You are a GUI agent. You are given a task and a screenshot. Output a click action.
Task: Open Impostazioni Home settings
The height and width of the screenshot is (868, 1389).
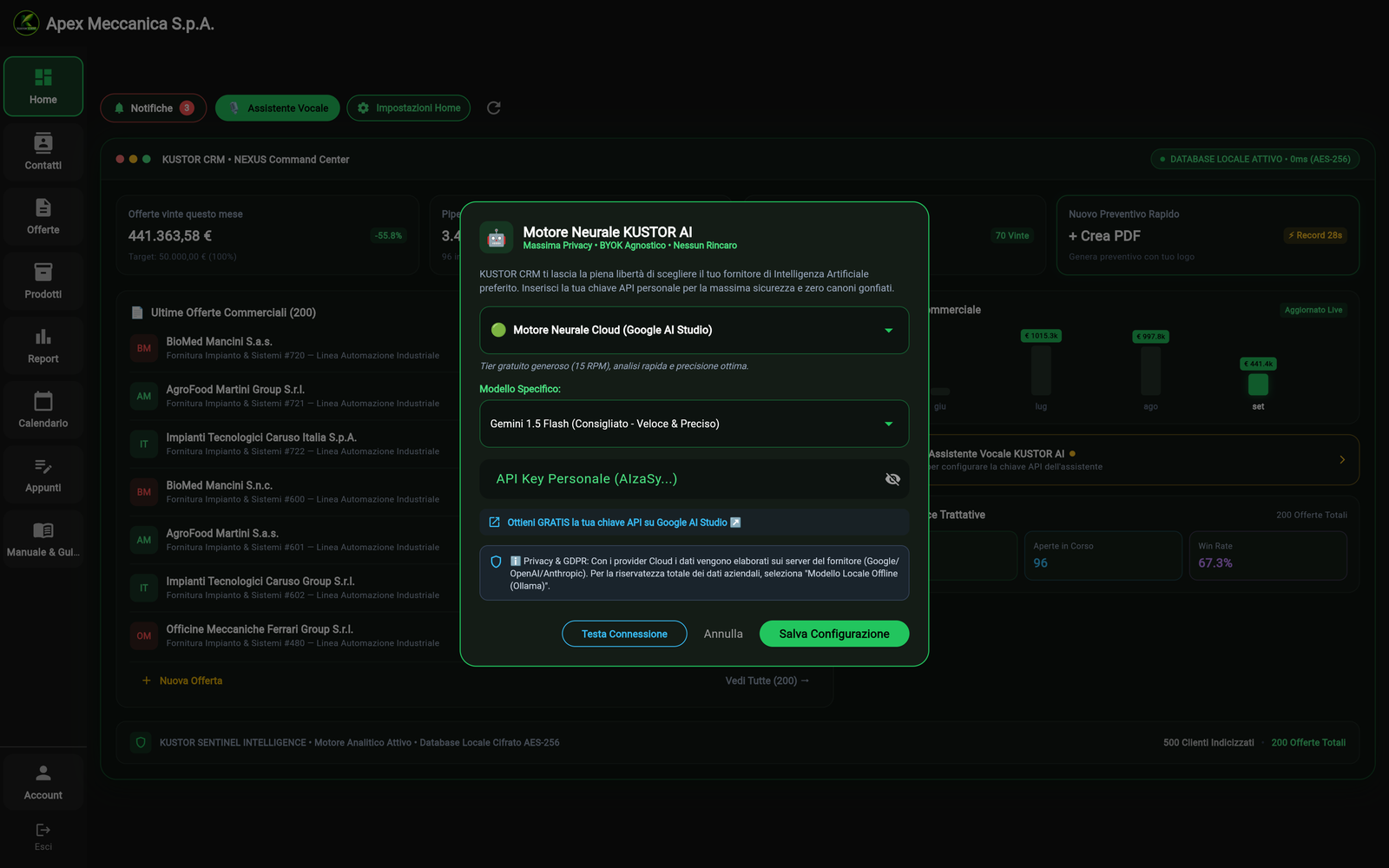(409, 108)
